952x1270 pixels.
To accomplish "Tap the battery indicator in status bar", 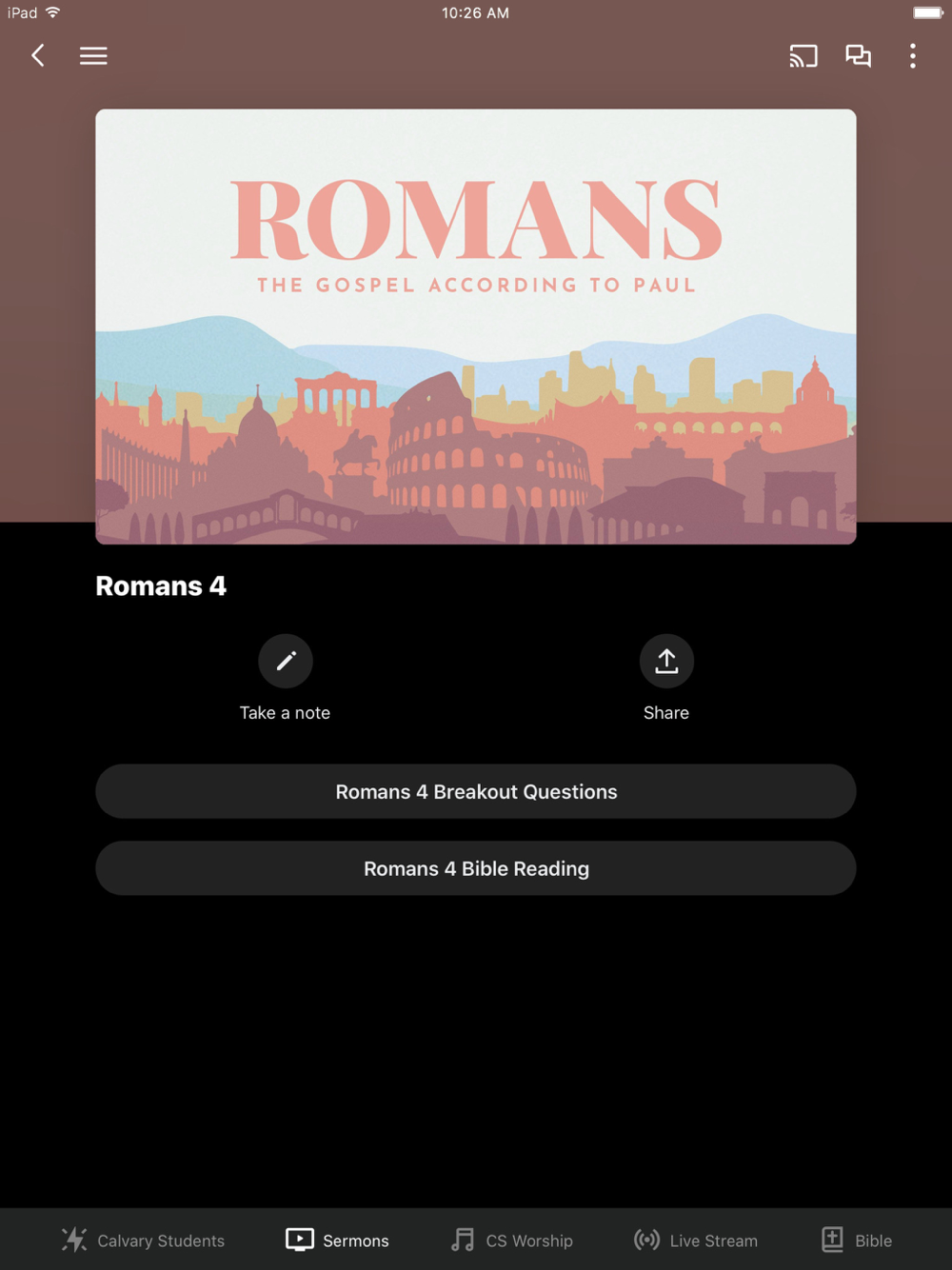I will click(x=928, y=13).
